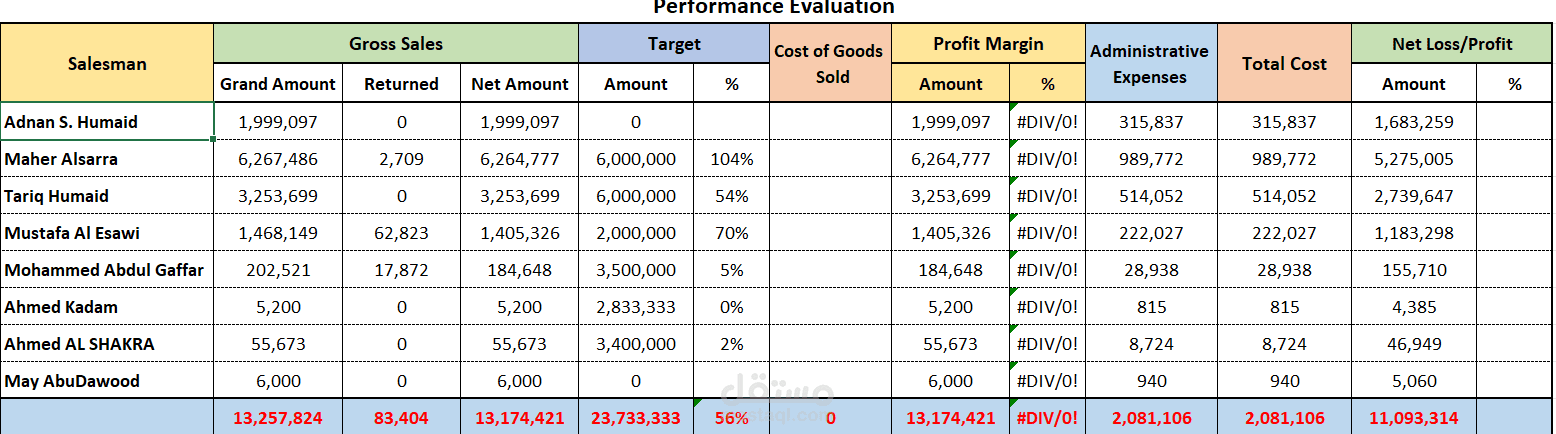The width and height of the screenshot is (1556, 434).
Task: Select Tariq Humaid's target percent 54%
Action: click(732, 196)
